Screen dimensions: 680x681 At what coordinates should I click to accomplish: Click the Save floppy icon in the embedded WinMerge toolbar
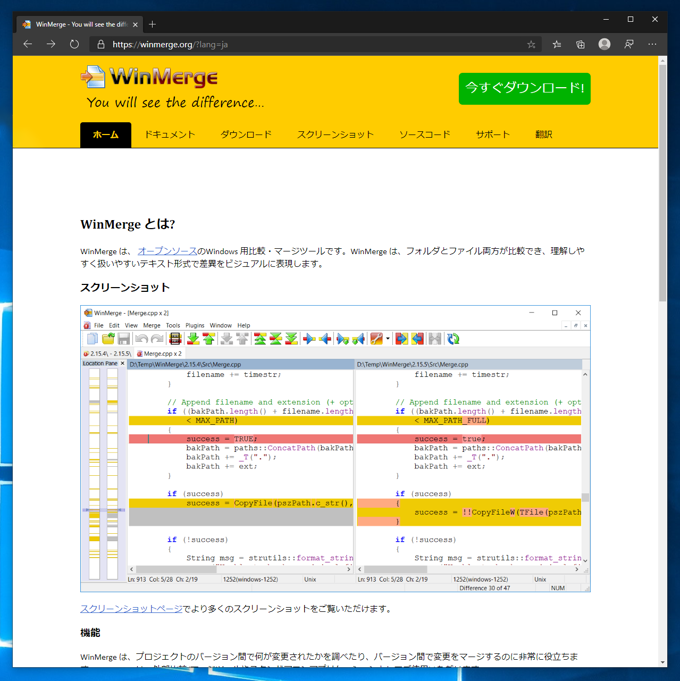point(124,339)
